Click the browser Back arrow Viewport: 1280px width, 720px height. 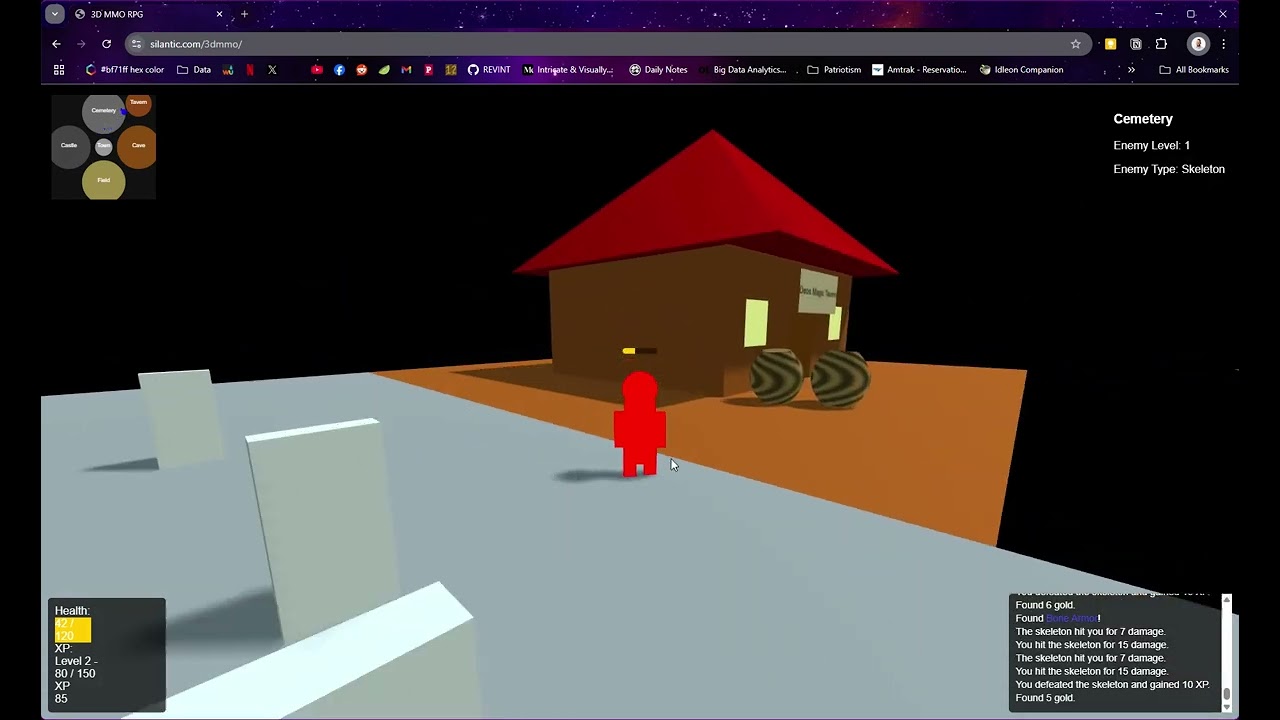click(x=56, y=44)
